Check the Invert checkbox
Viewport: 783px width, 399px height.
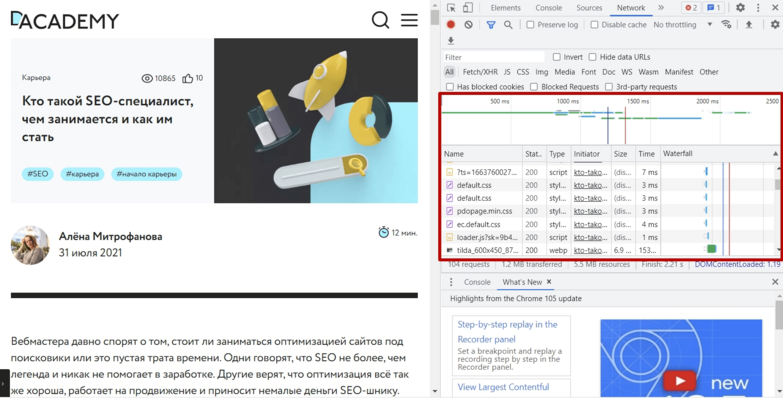[556, 57]
